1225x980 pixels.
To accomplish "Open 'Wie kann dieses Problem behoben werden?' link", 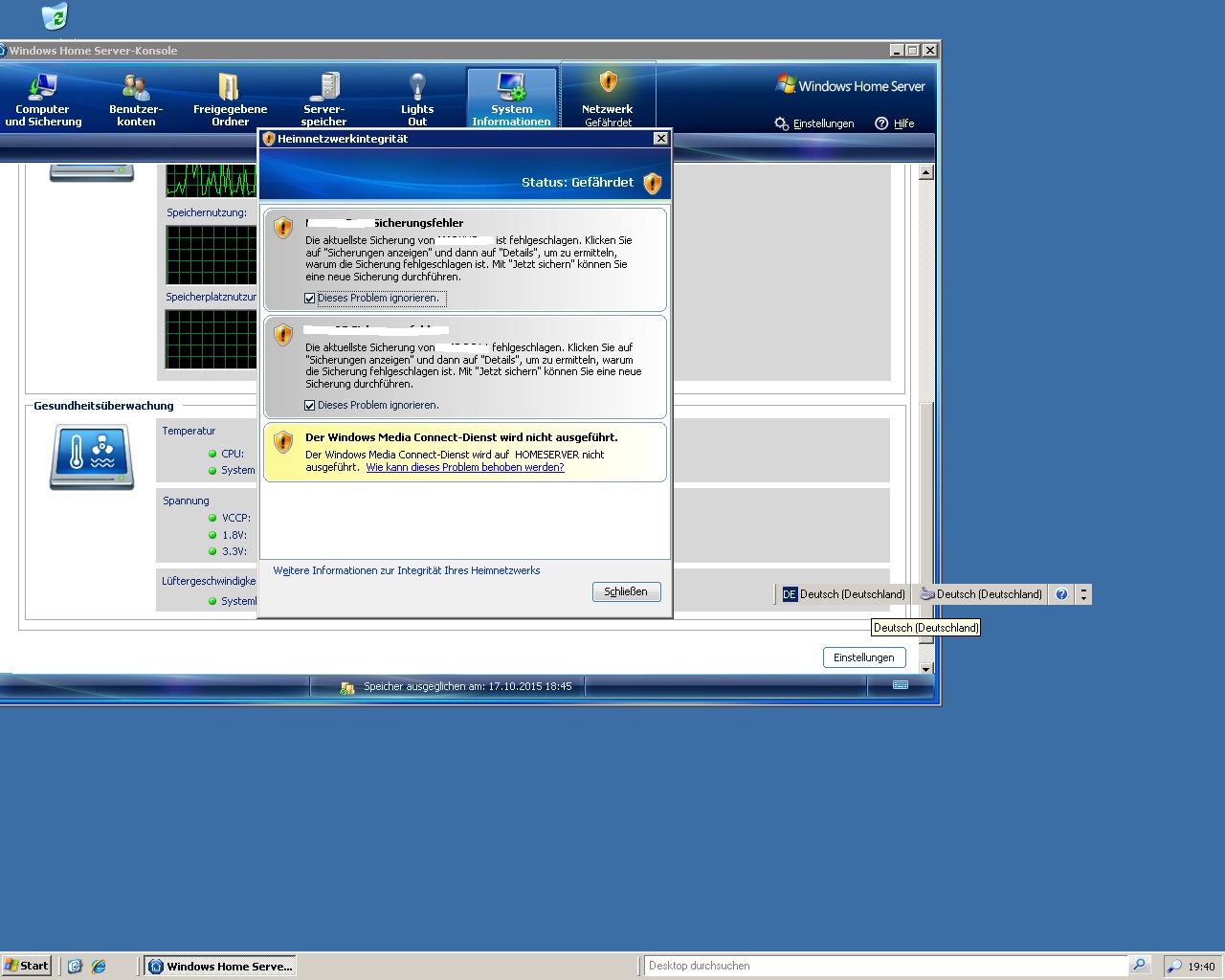I will (464, 468).
